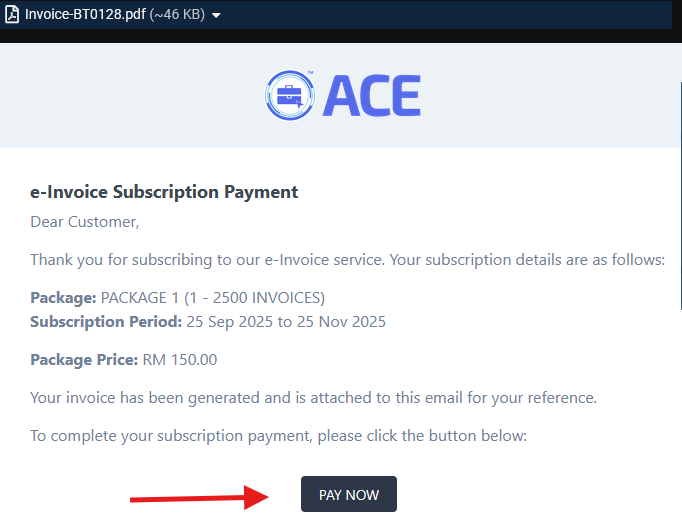
Task: Click the Your invoice has been generated sentence
Action: [x=313, y=398]
